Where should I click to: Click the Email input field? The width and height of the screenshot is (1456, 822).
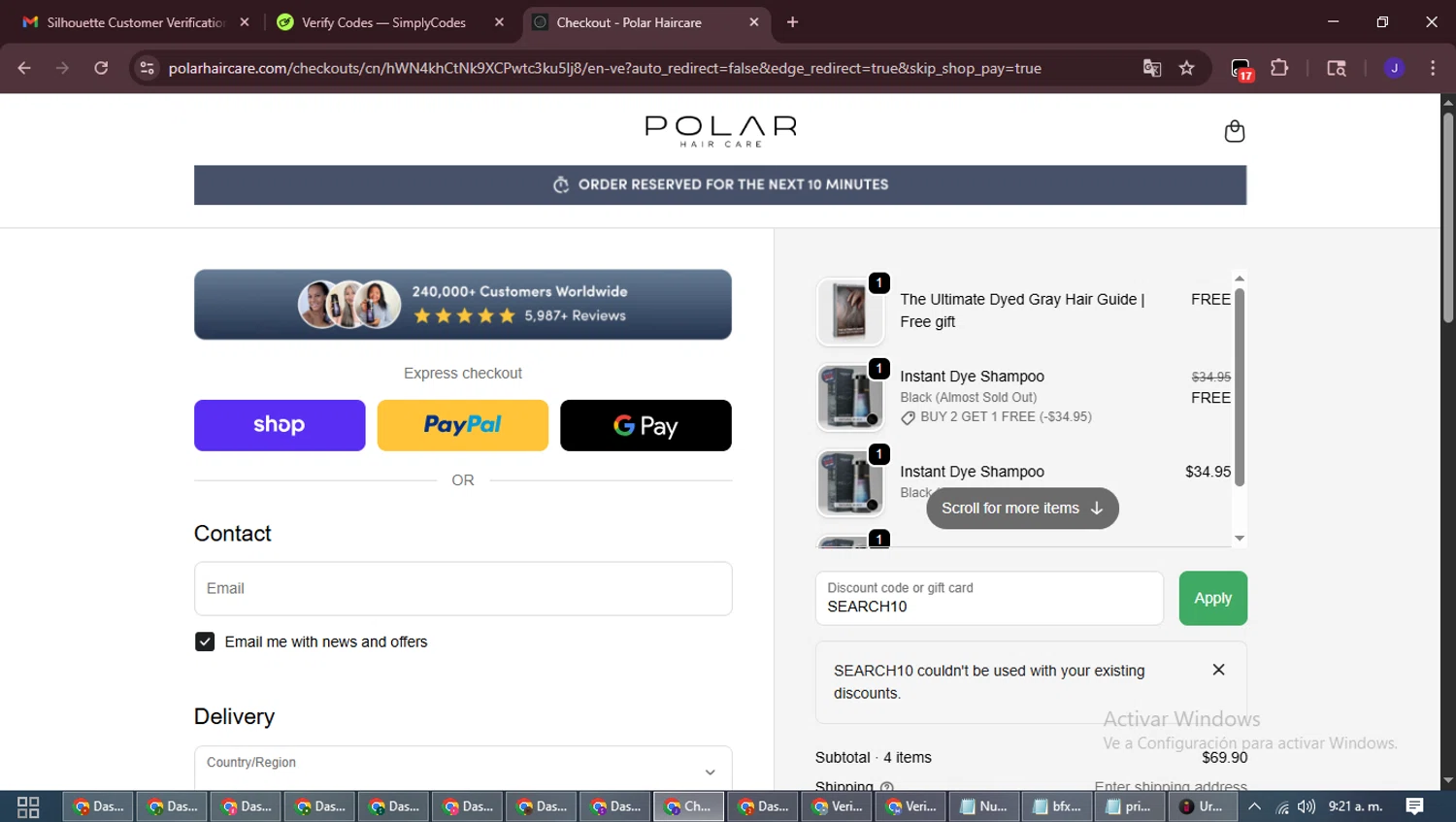click(x=463, y=588)
